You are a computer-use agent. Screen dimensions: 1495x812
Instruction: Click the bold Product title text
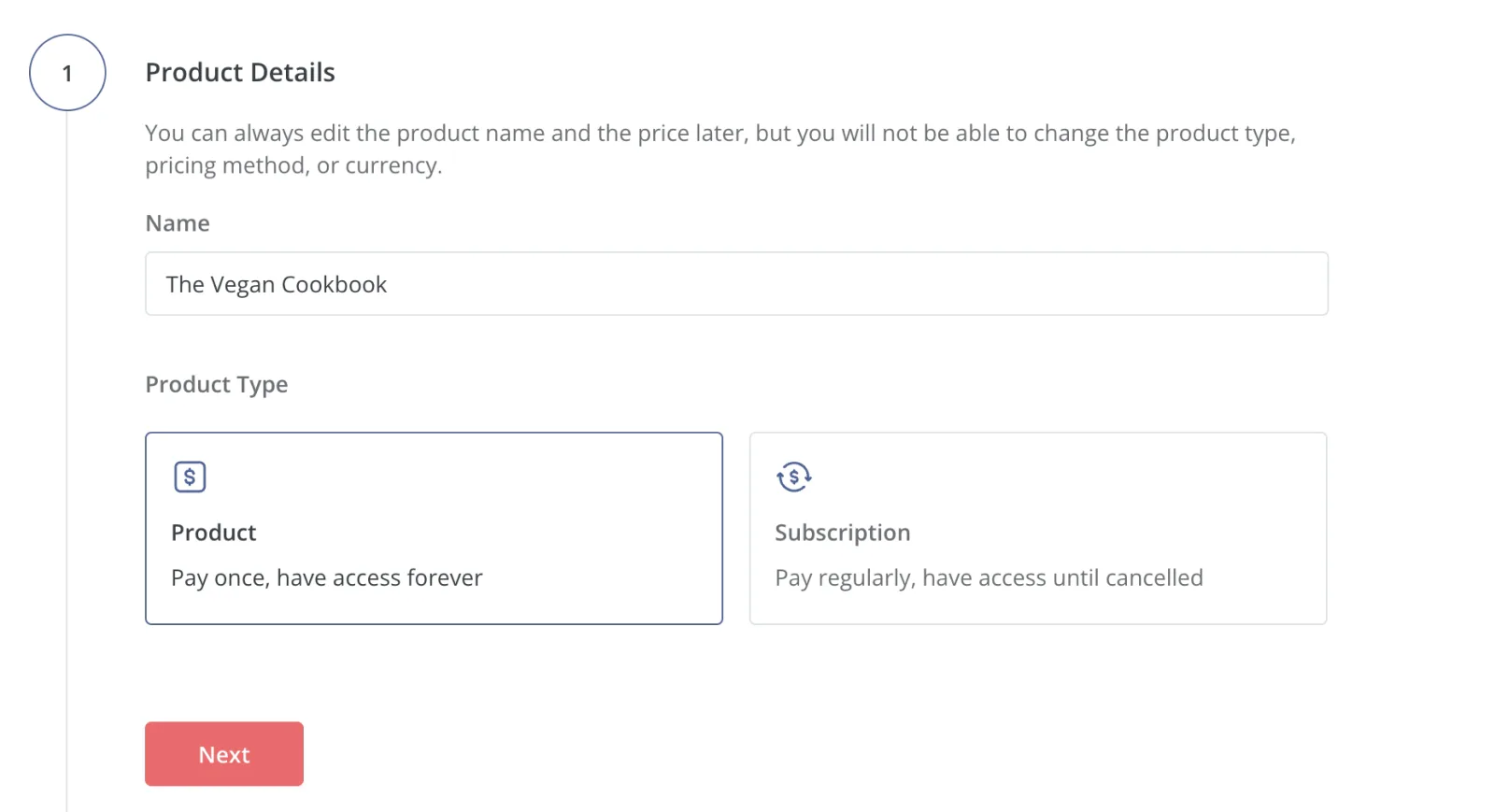pyautogui.click(x=213, y=533)
